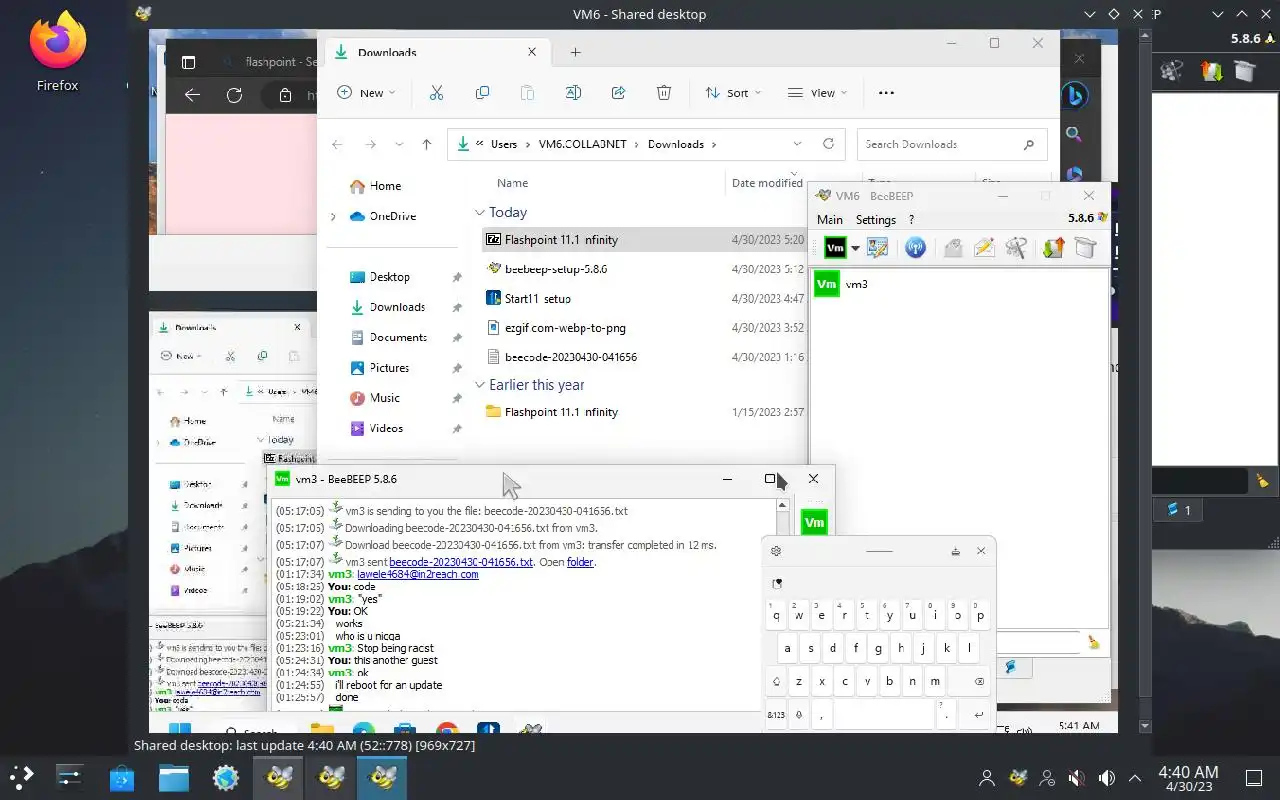Viewport: 1280px width, 800px height.
Task: Open the BeeBEEP Main menu
Action: point(830,219)
